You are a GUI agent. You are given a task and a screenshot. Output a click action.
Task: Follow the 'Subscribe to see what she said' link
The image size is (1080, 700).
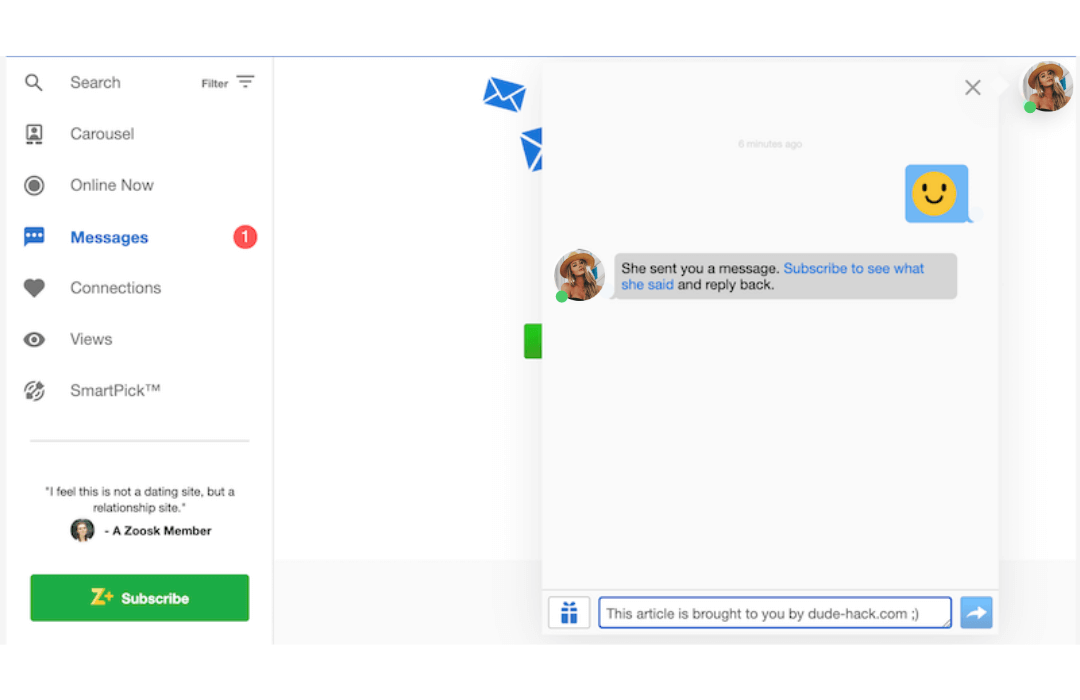coord(853,269)
